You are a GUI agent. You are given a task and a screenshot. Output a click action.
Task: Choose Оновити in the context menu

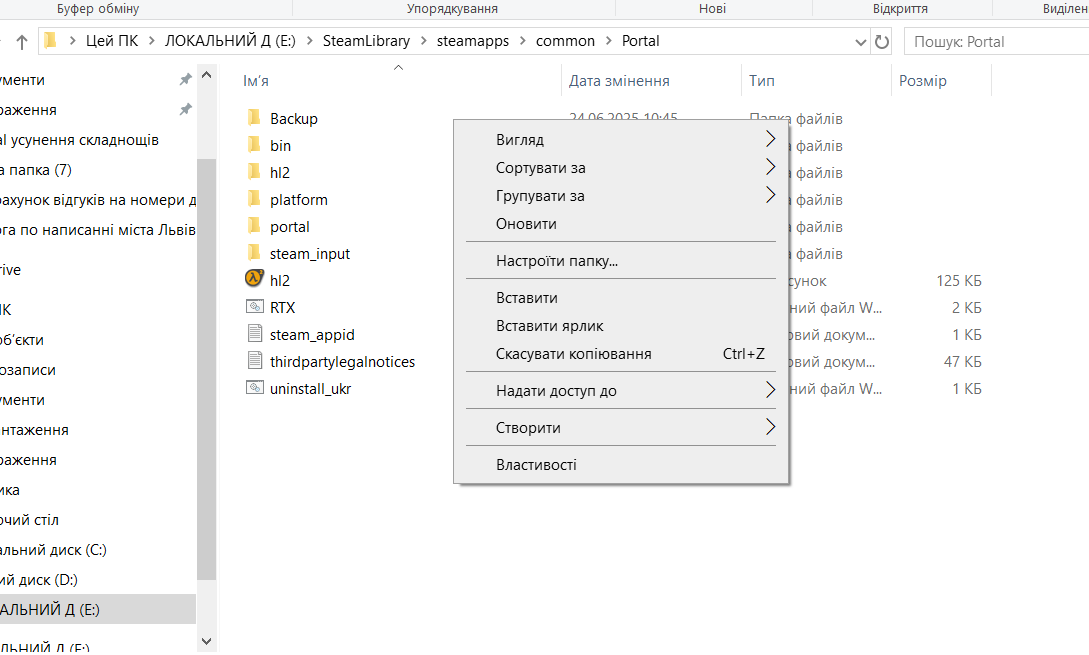click(x=621, y=224)
